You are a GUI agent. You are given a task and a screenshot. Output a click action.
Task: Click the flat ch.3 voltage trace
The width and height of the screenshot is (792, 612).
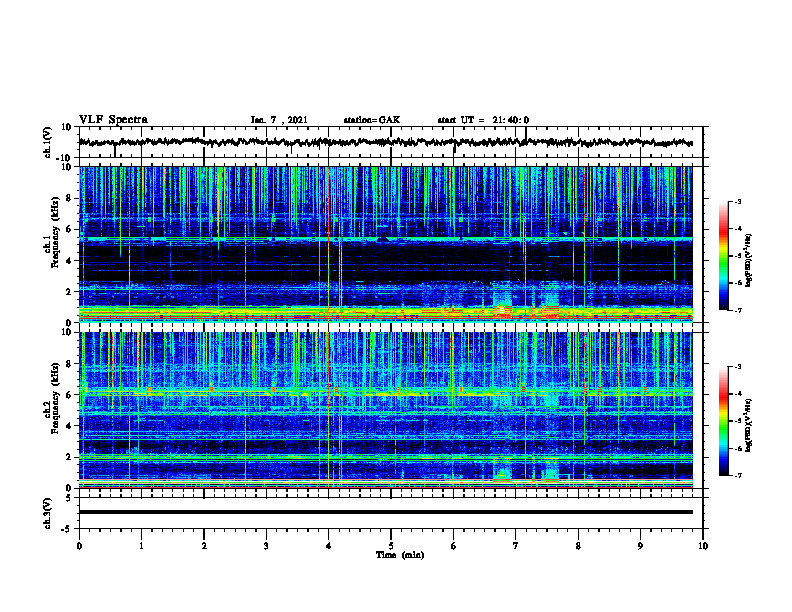coord(385,512)
